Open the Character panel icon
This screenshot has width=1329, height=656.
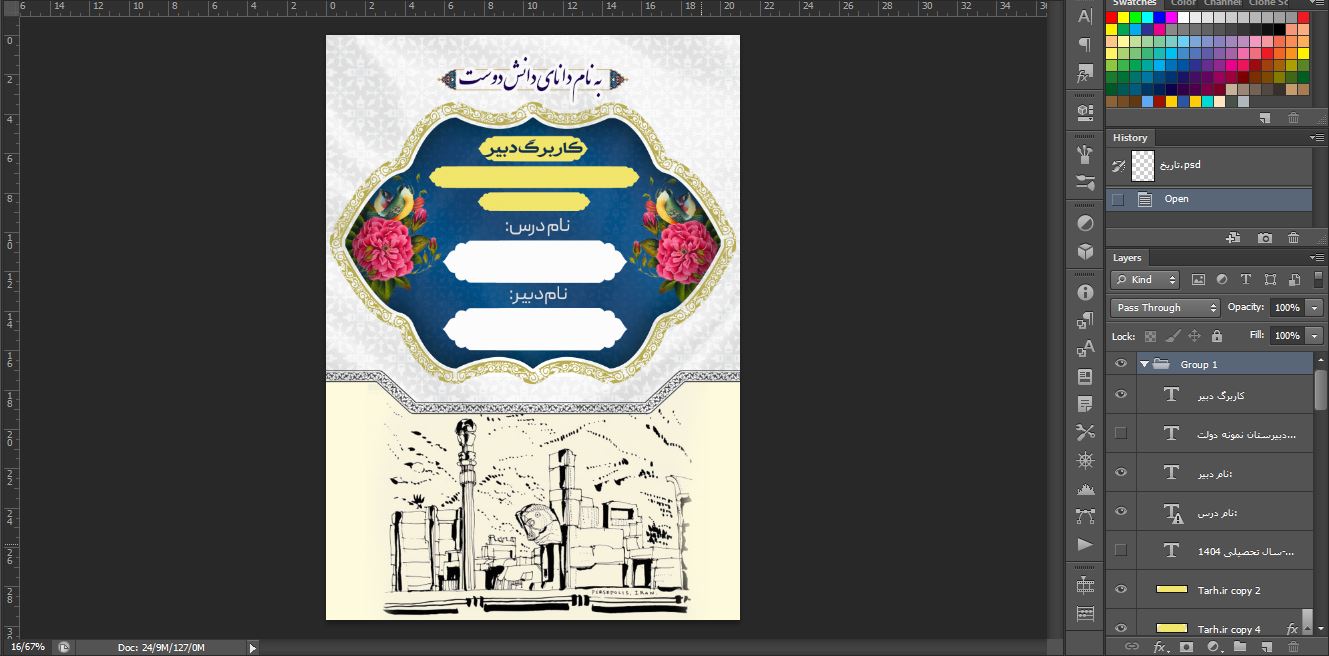[1085, 15]
